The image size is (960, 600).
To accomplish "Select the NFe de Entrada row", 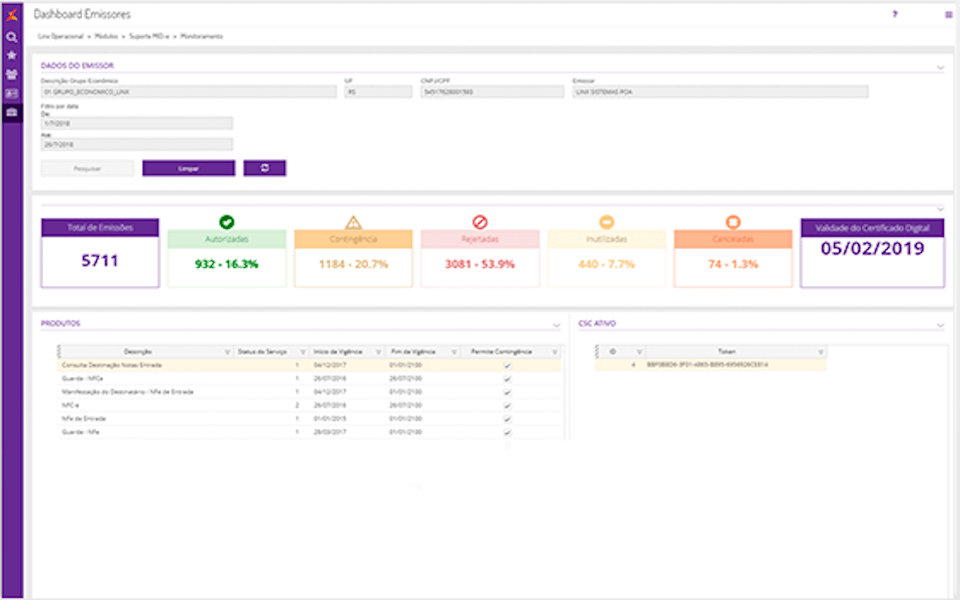I will click(x=309, y=419).
